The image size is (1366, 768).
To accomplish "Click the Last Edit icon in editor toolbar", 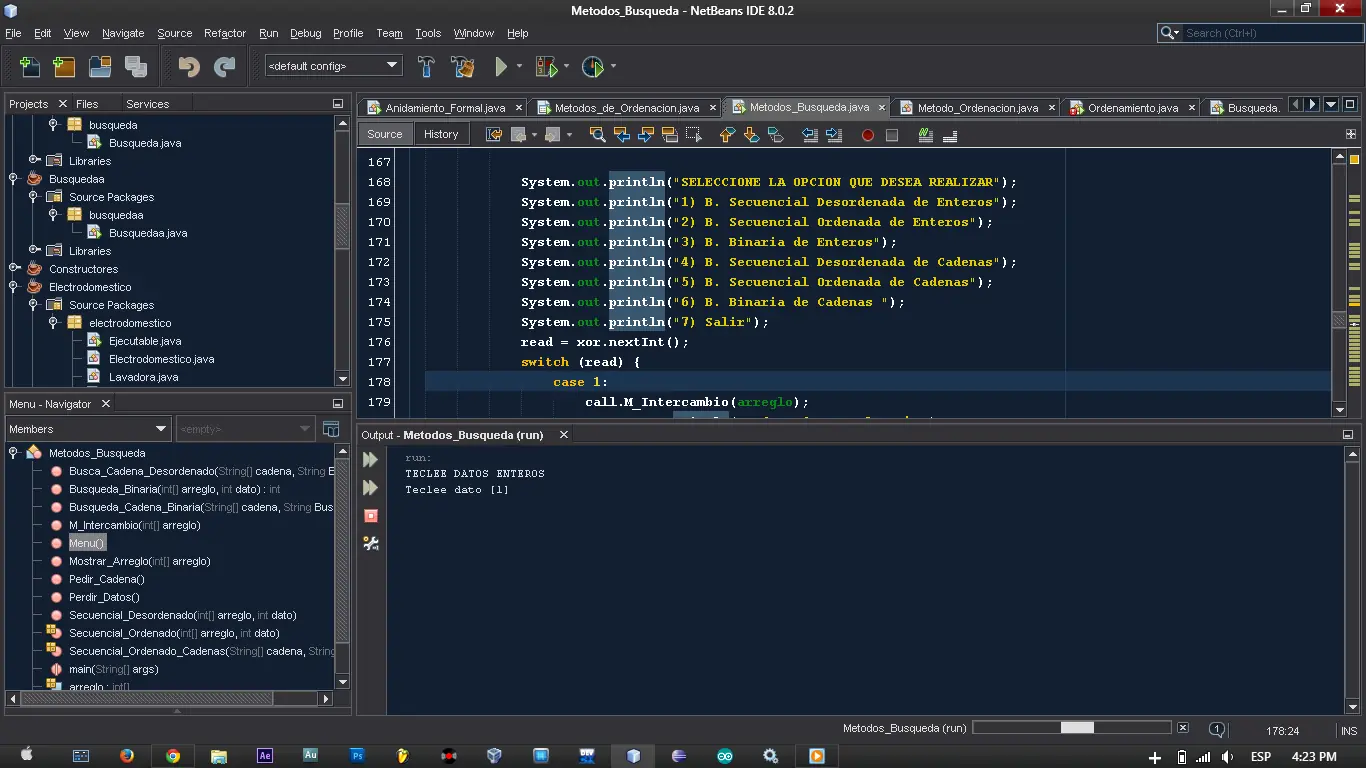I will [x=494, y=134].
